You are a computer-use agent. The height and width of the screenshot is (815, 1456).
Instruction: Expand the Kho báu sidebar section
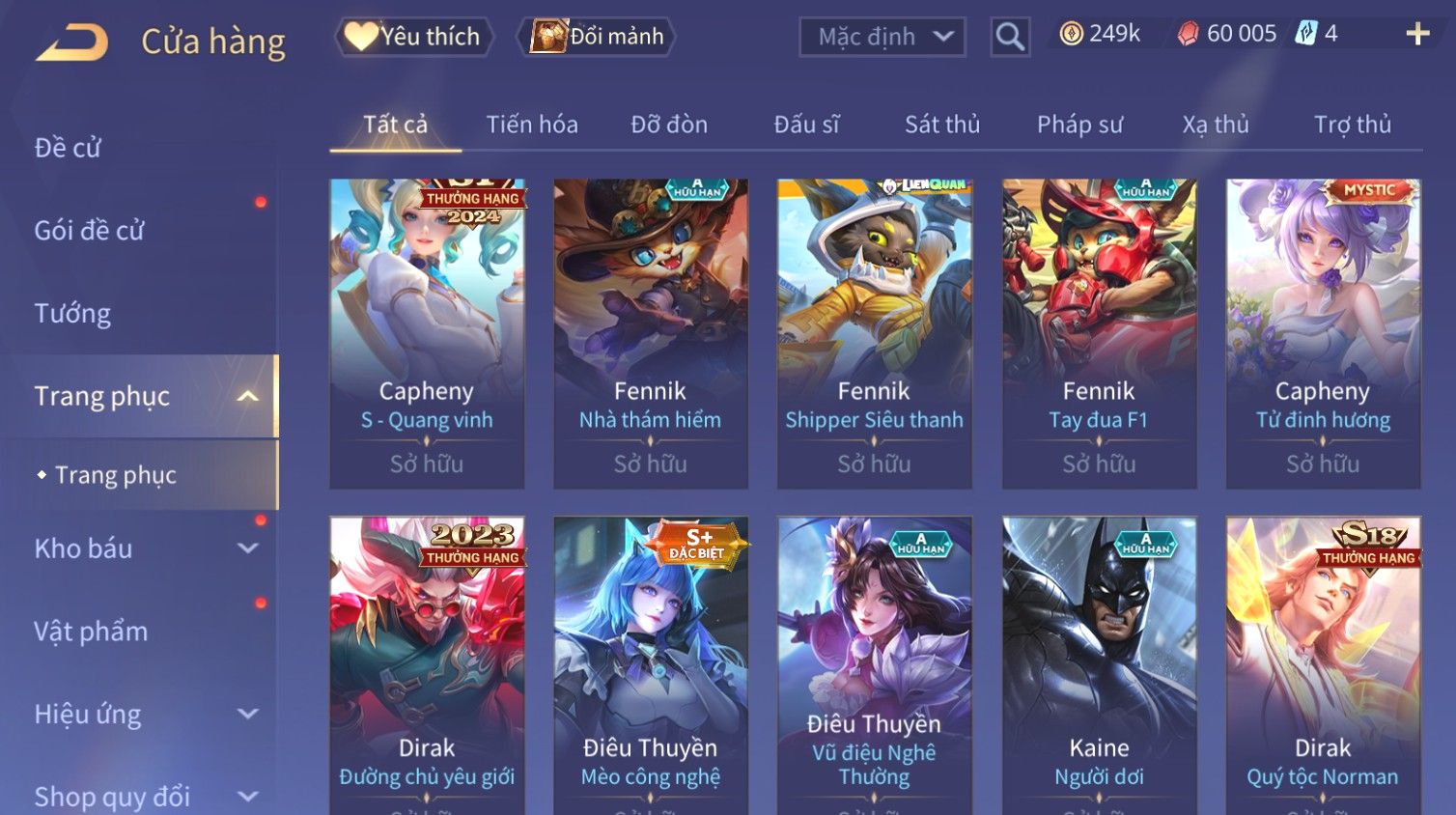click(x=248, y=548)
